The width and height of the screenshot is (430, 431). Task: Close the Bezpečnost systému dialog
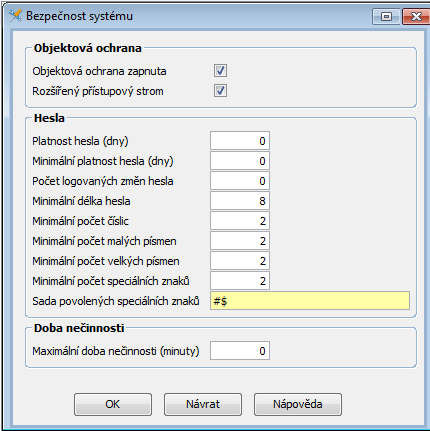pos(416,16)
